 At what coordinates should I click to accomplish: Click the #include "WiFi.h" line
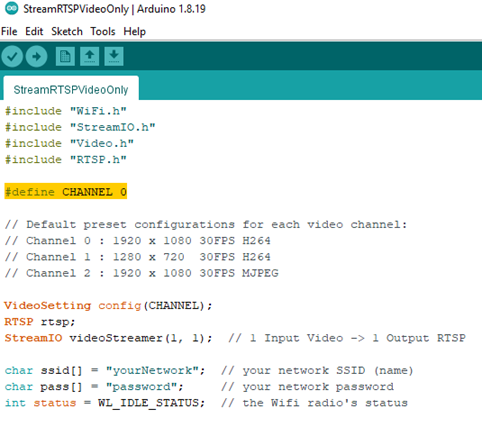tap(66, 111)
